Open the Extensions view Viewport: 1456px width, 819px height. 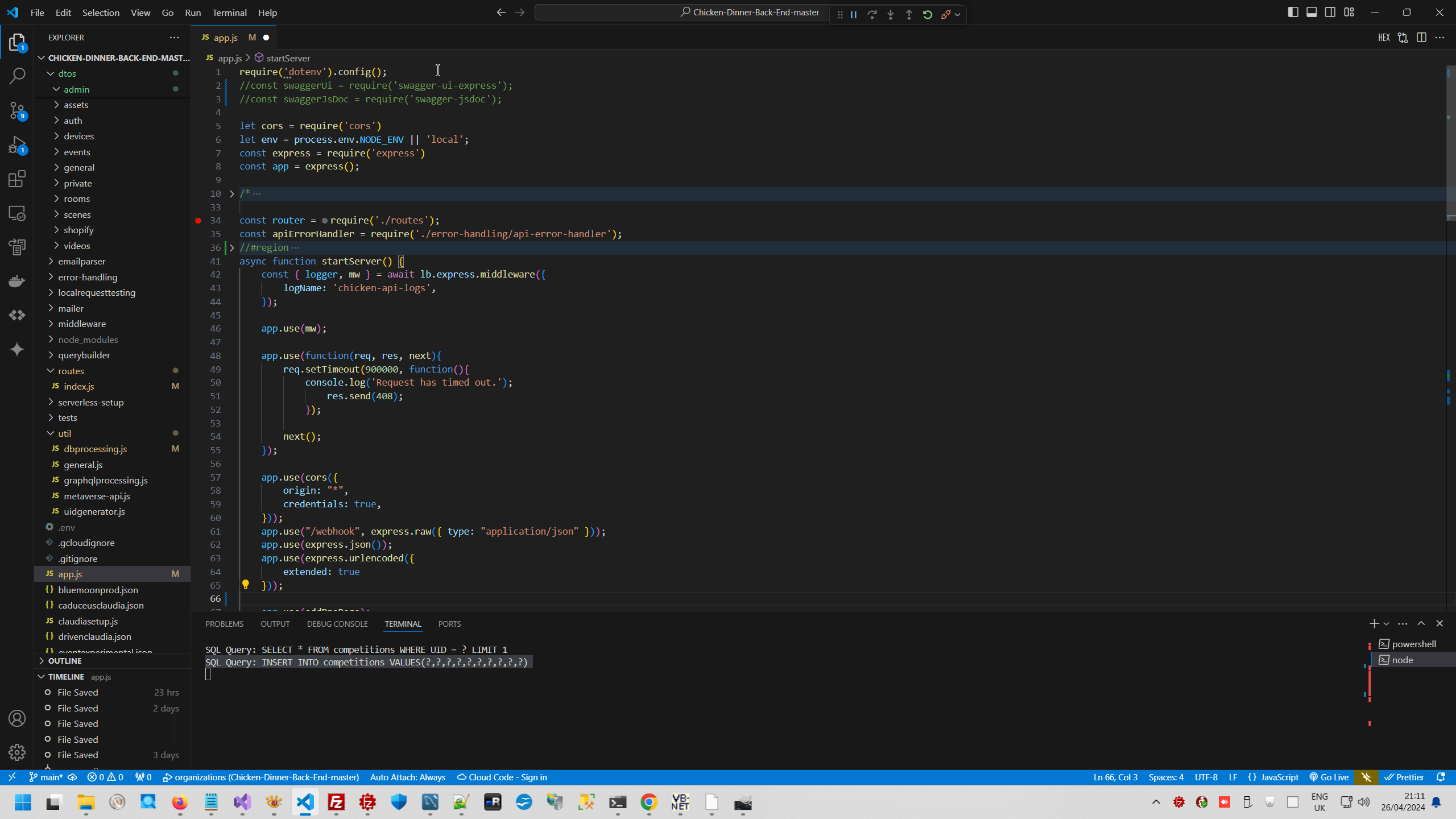pos(17,179)
